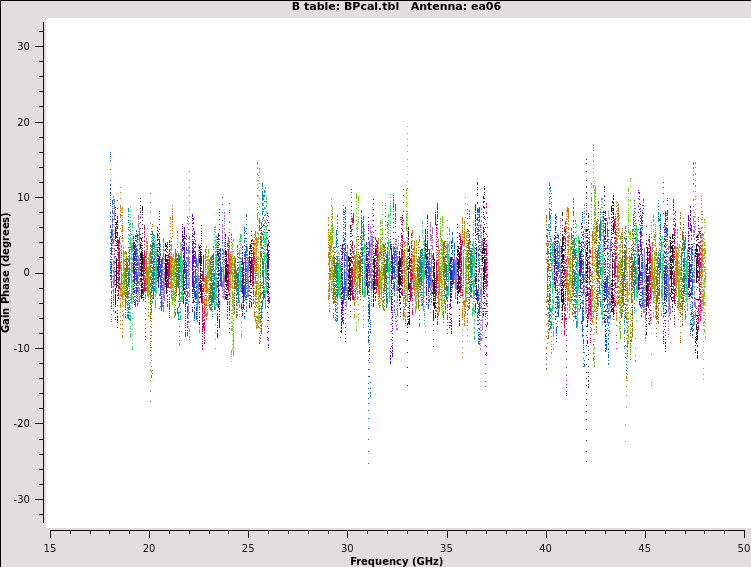The height and width of the screenshot is (567, 751).
Task: Click the x-axis tick label 25
Action: click(248, 548)
